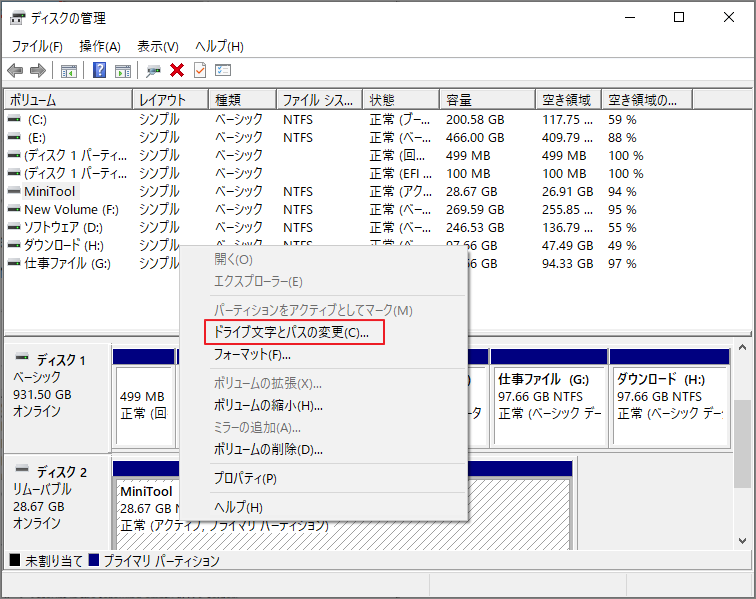
Task: Choose ボリュームの縮小(H)... from context menu
Action: [268, 406]
